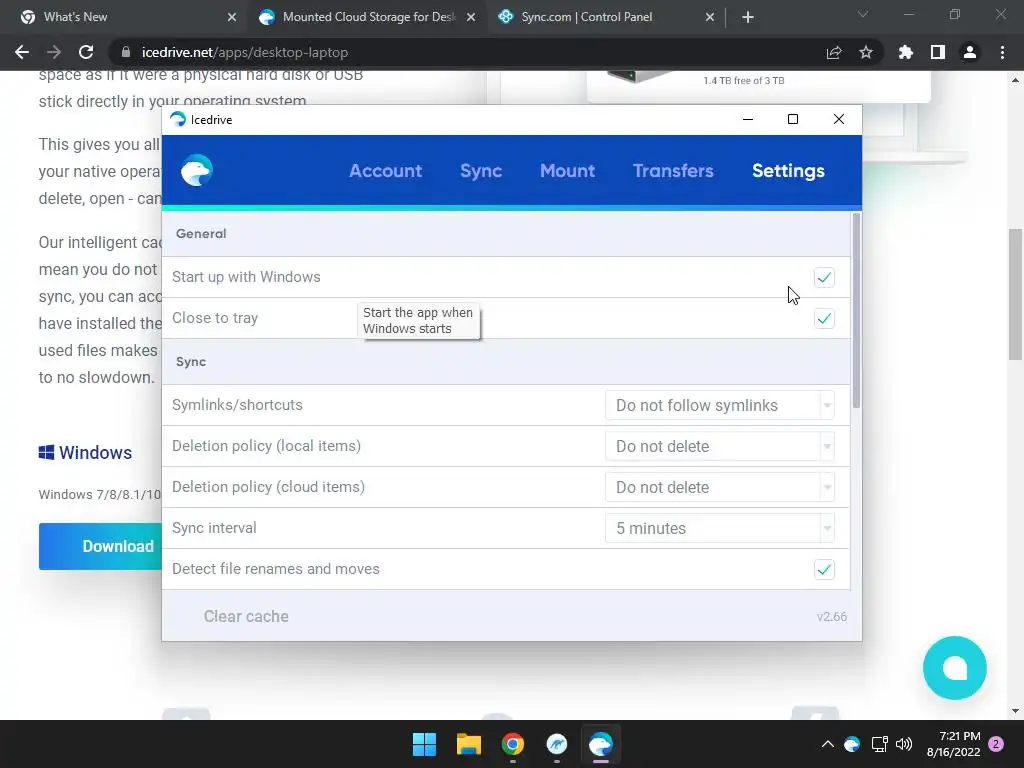Switch to the Mount tab in Icedrive

coord(568,171)
